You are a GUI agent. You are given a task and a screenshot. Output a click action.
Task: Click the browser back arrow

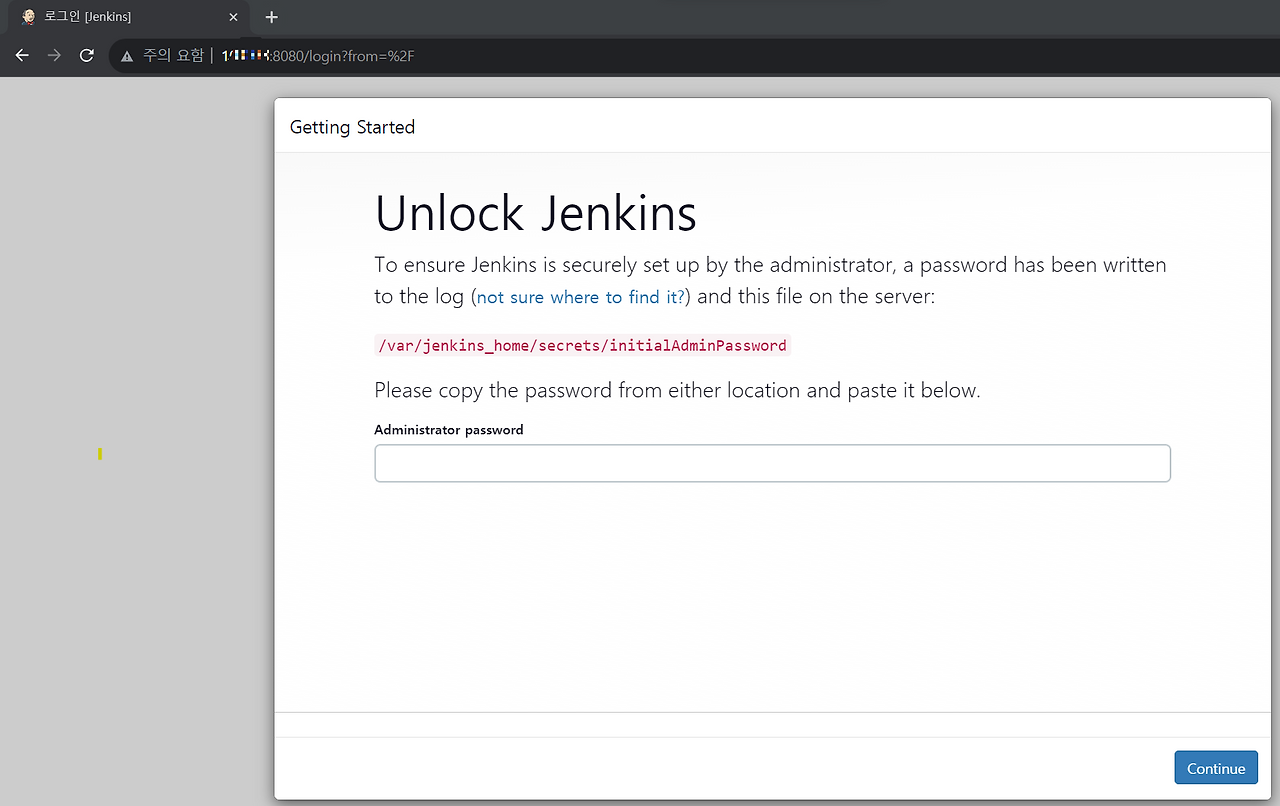coord(22,56)
